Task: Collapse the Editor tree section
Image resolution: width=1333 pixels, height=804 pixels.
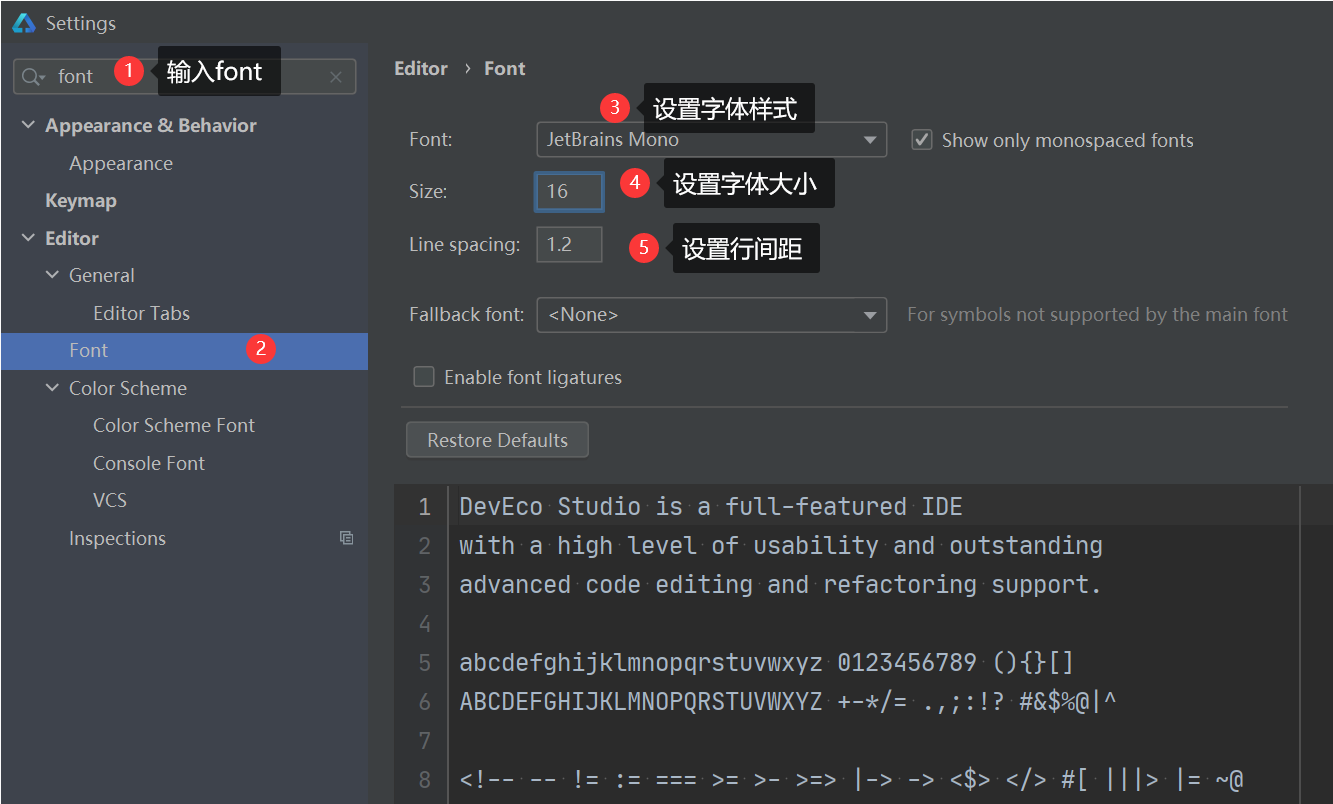Action: 27,239
